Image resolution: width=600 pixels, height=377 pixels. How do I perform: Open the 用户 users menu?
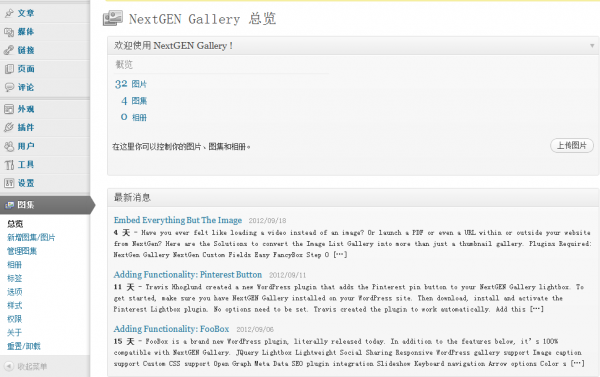pos(26,146)
